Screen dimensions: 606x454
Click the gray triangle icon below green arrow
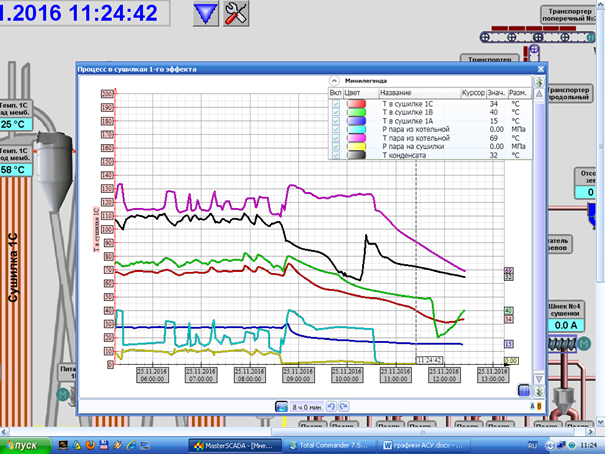point(540,95)
